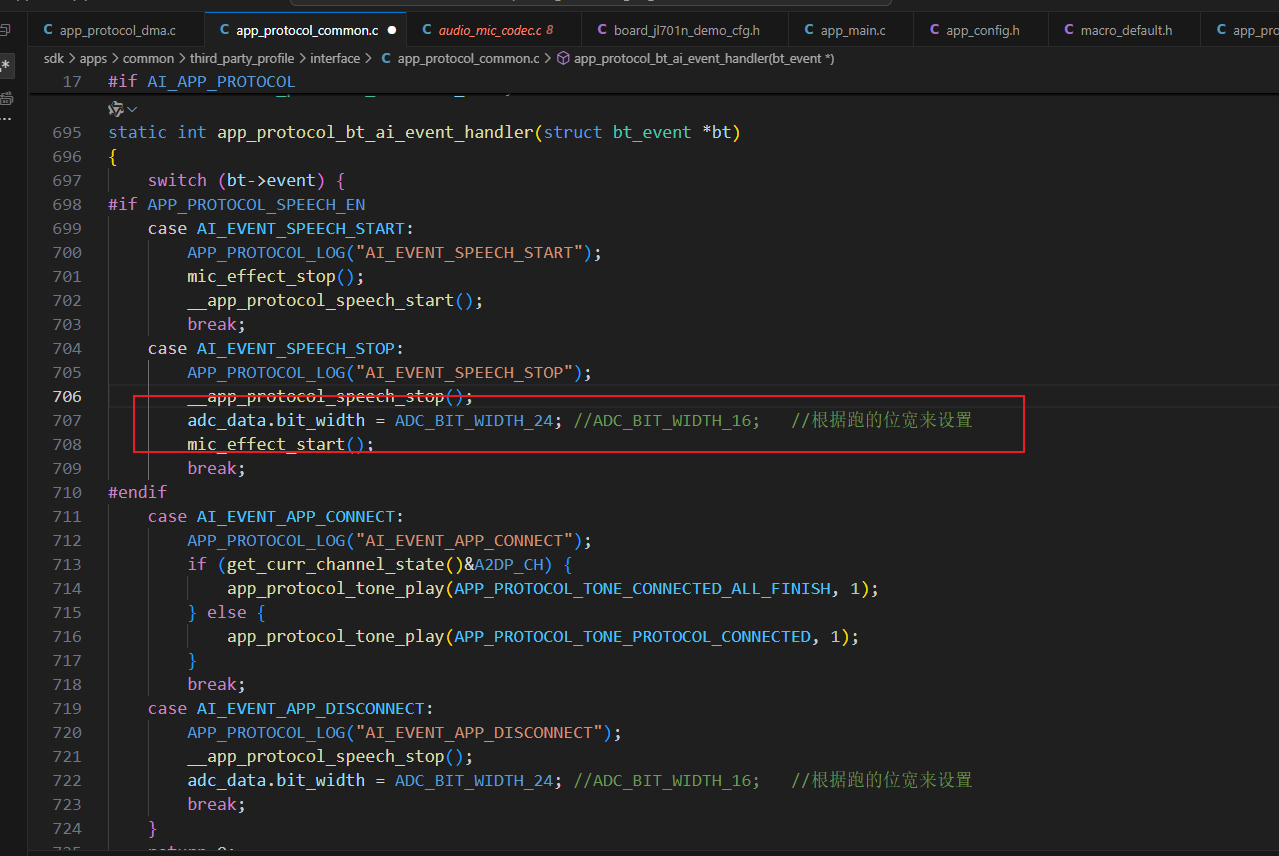Click the switch keyword on line 697
1279x856 pixels.
(177, 180)
